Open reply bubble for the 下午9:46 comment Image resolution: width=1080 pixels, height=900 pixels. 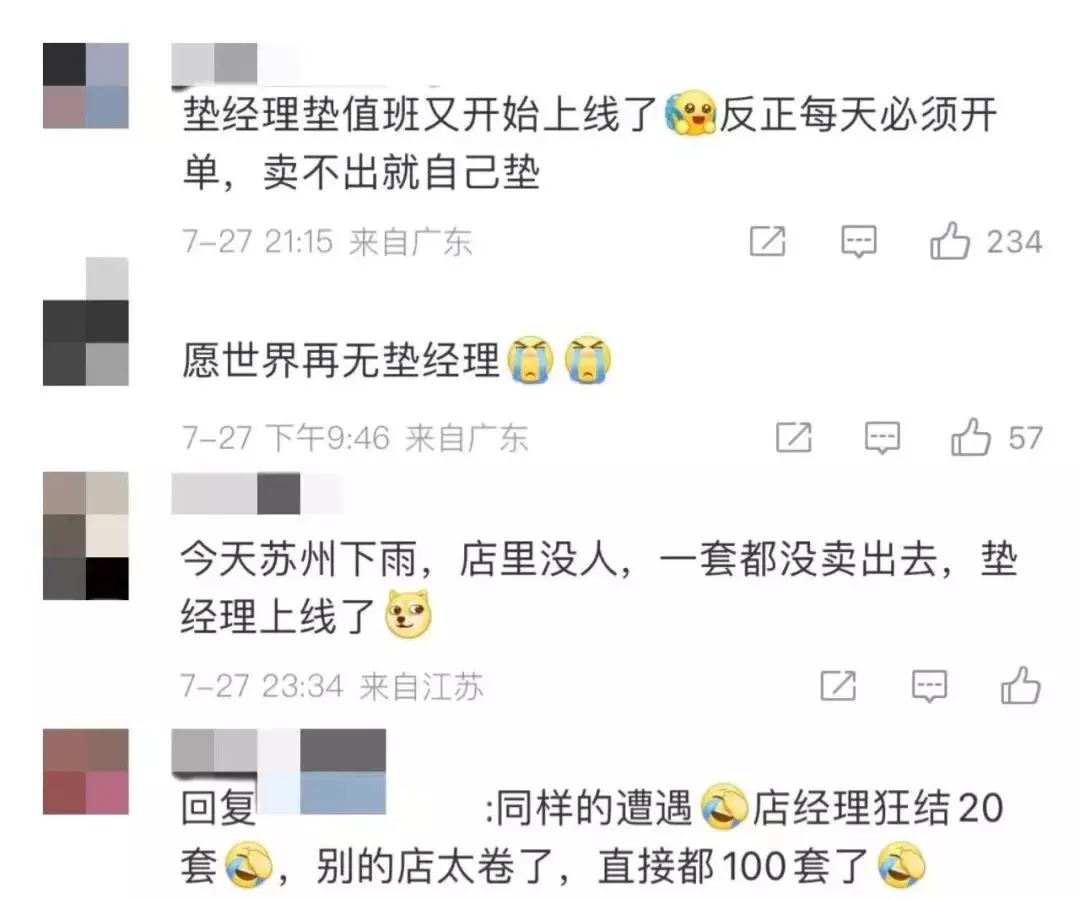pos(882,438)
